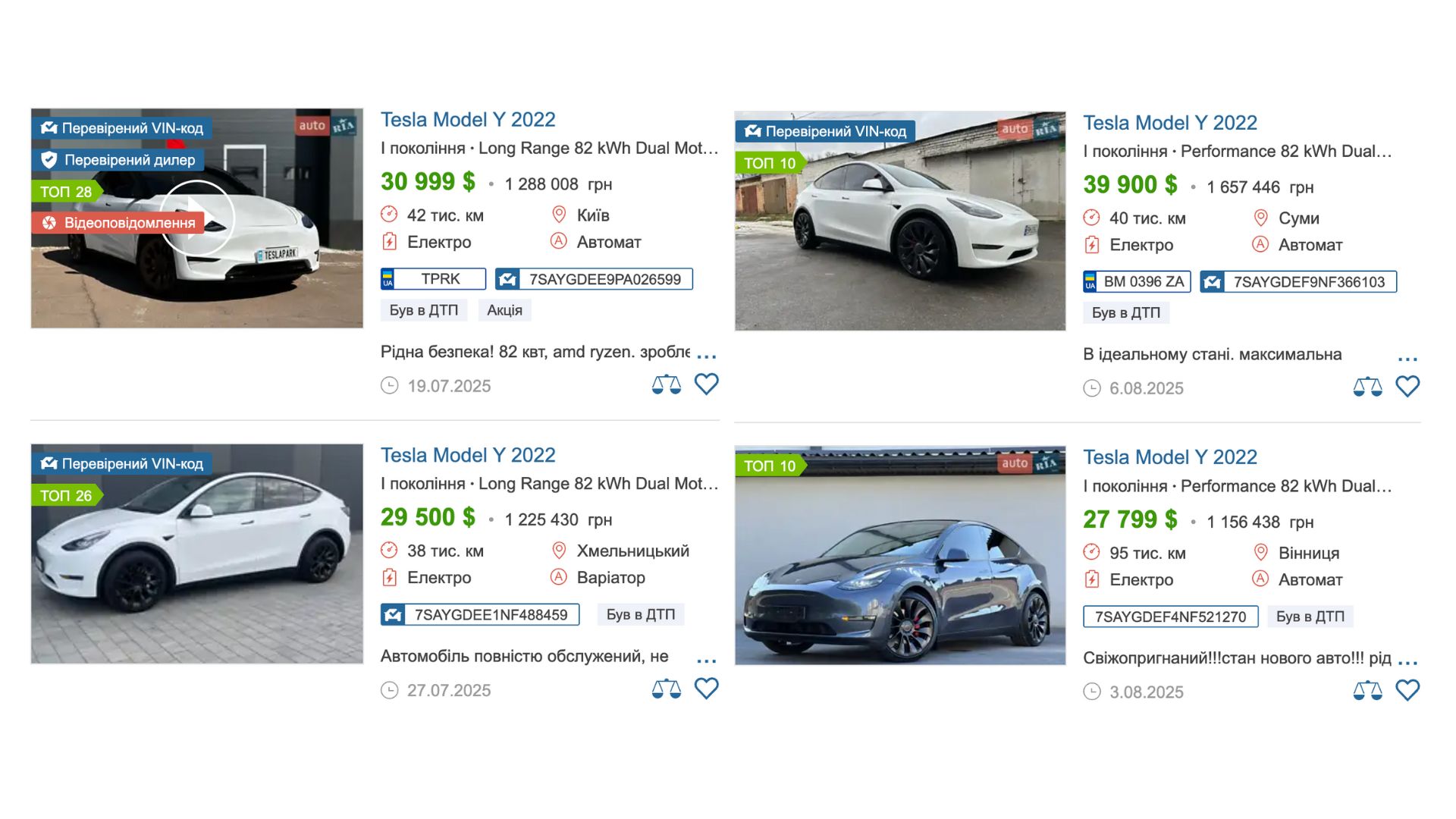Expand the 'В ідеальному стані' description
1456x819 pixels.
(1407, 358)
